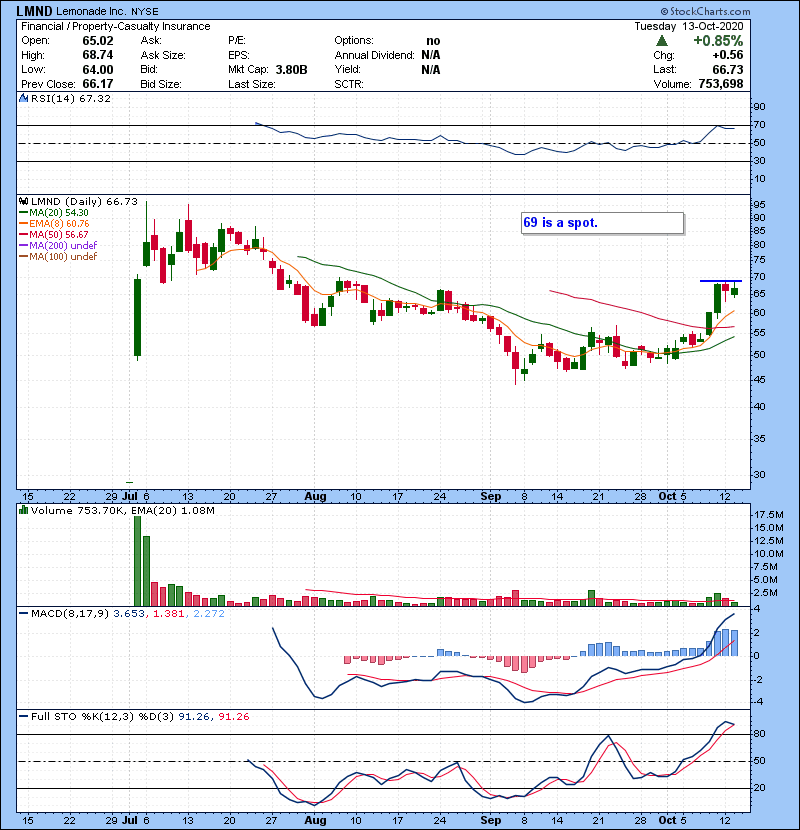Click the Prev Close value 66.17

[97, 84]
